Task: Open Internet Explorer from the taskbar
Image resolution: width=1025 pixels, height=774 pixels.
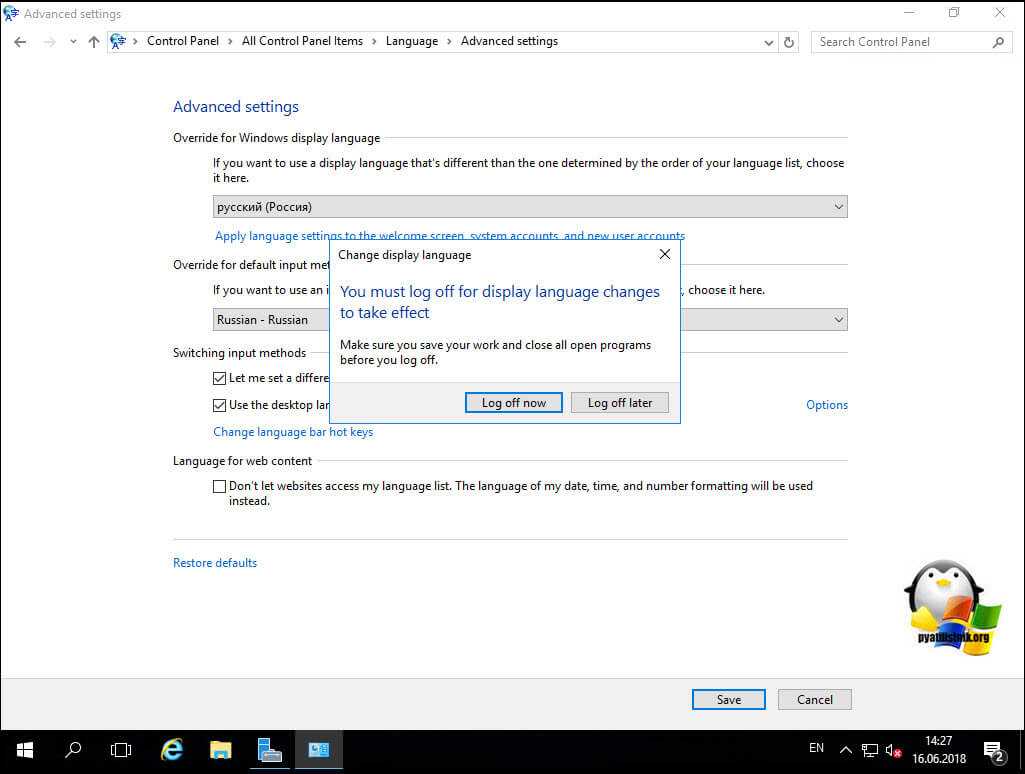Action: coord(172,749)
